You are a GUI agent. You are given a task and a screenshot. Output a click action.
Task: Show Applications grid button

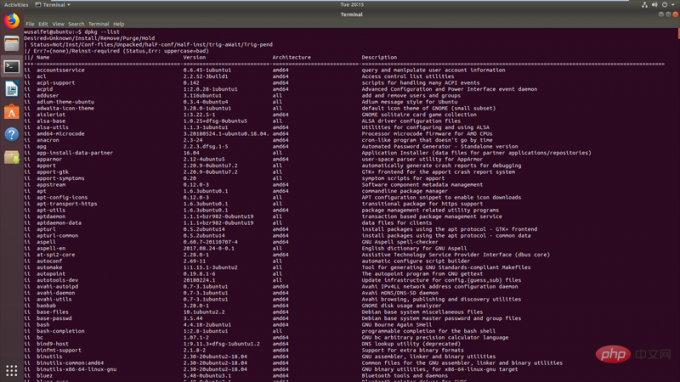tap(12, 370)
